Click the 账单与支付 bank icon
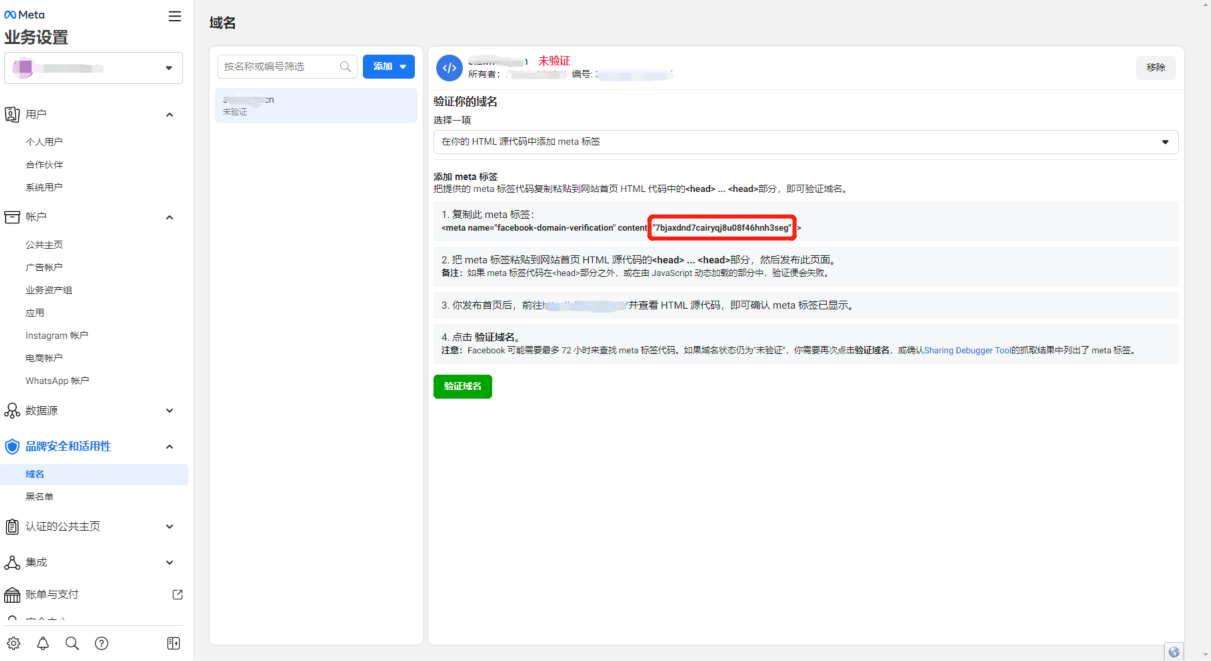This screenshot has height=661, width=1211. [13, 595]
